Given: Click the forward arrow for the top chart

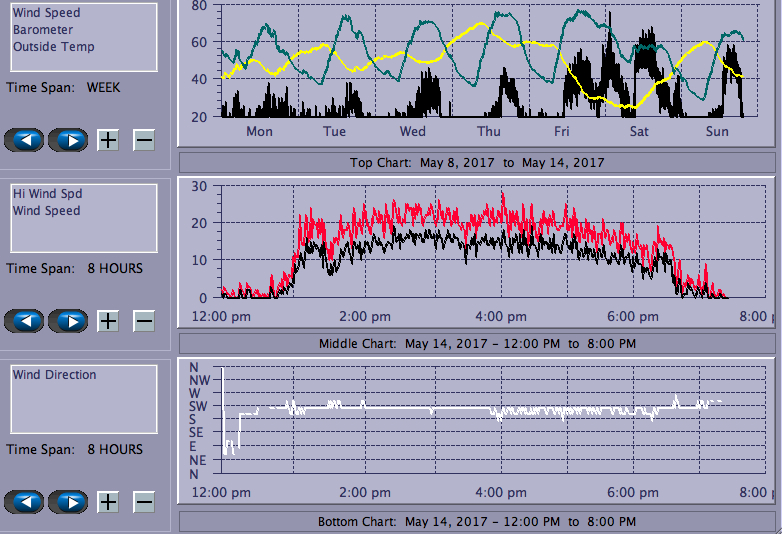Looking at the screenshot, I should tap(69, 139).
